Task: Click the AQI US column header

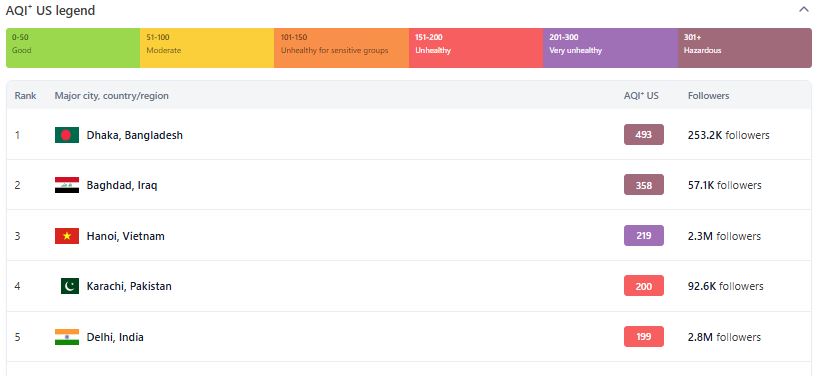Action: pyautogui.click(x=641, y=95)
